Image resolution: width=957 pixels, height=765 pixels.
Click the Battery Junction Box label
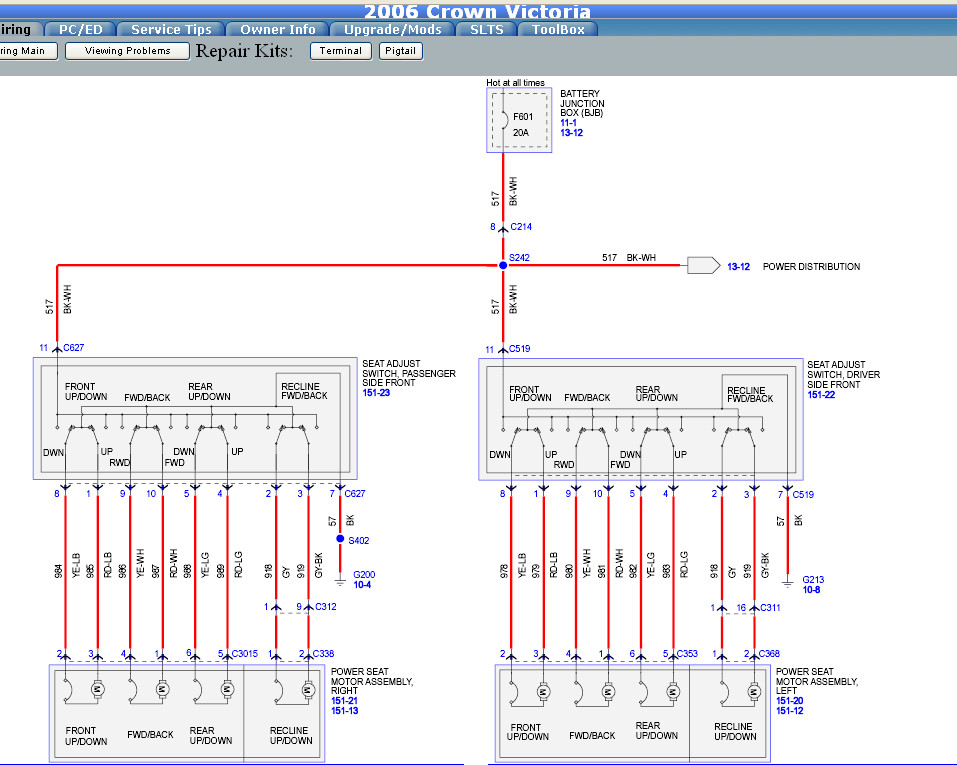(x=582, y=103)
